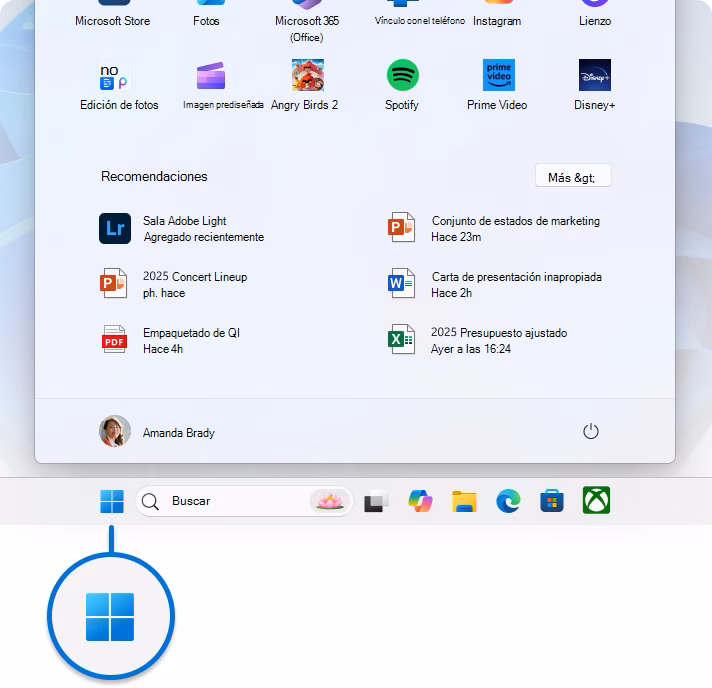This screenshot has height=688, width=712.
Task: Click the Recomendaciones heading
Action: pos(154,176)
